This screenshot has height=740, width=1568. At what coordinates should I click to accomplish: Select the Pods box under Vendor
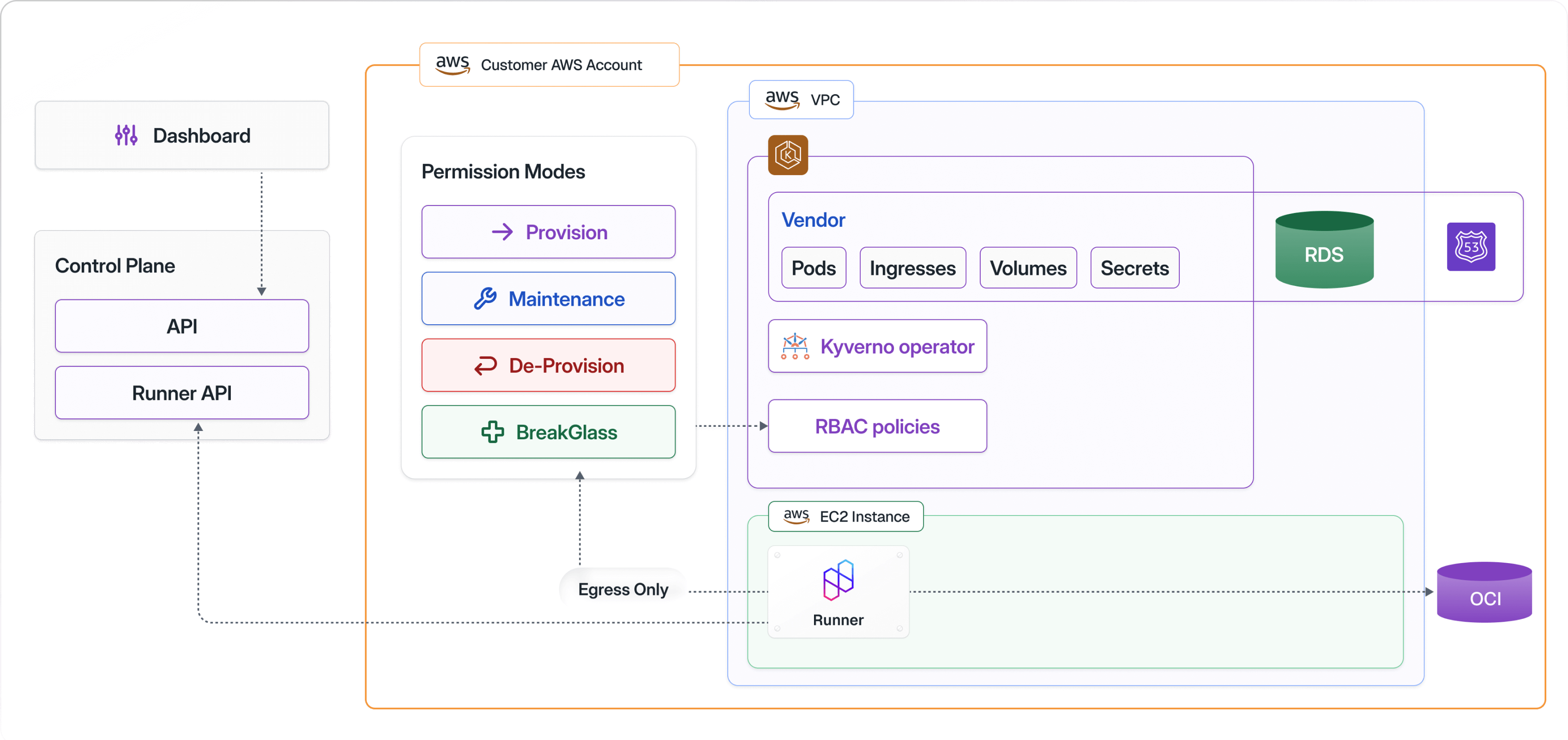(813, 268)
